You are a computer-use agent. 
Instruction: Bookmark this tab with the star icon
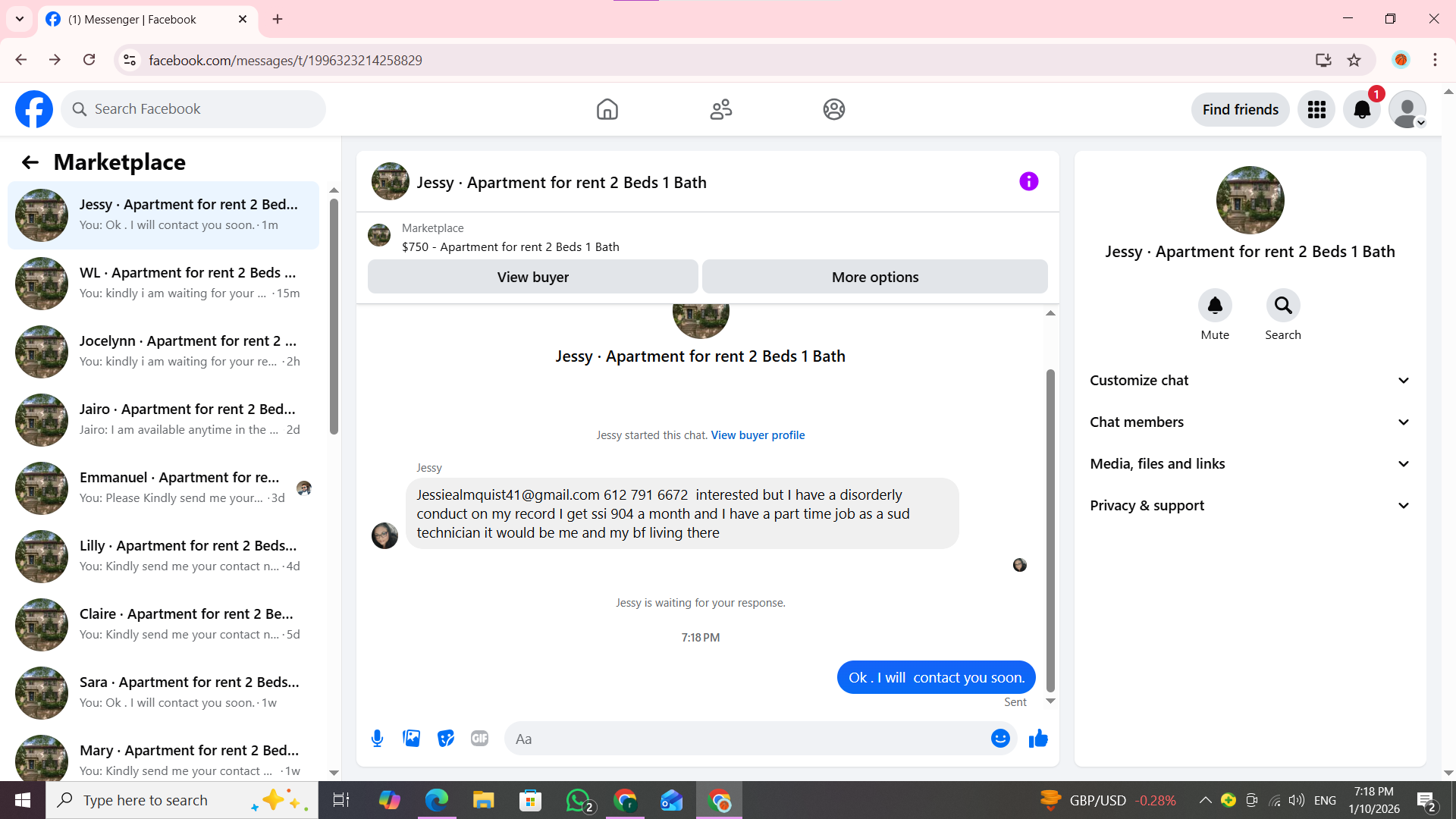(x=1354, y=61)
